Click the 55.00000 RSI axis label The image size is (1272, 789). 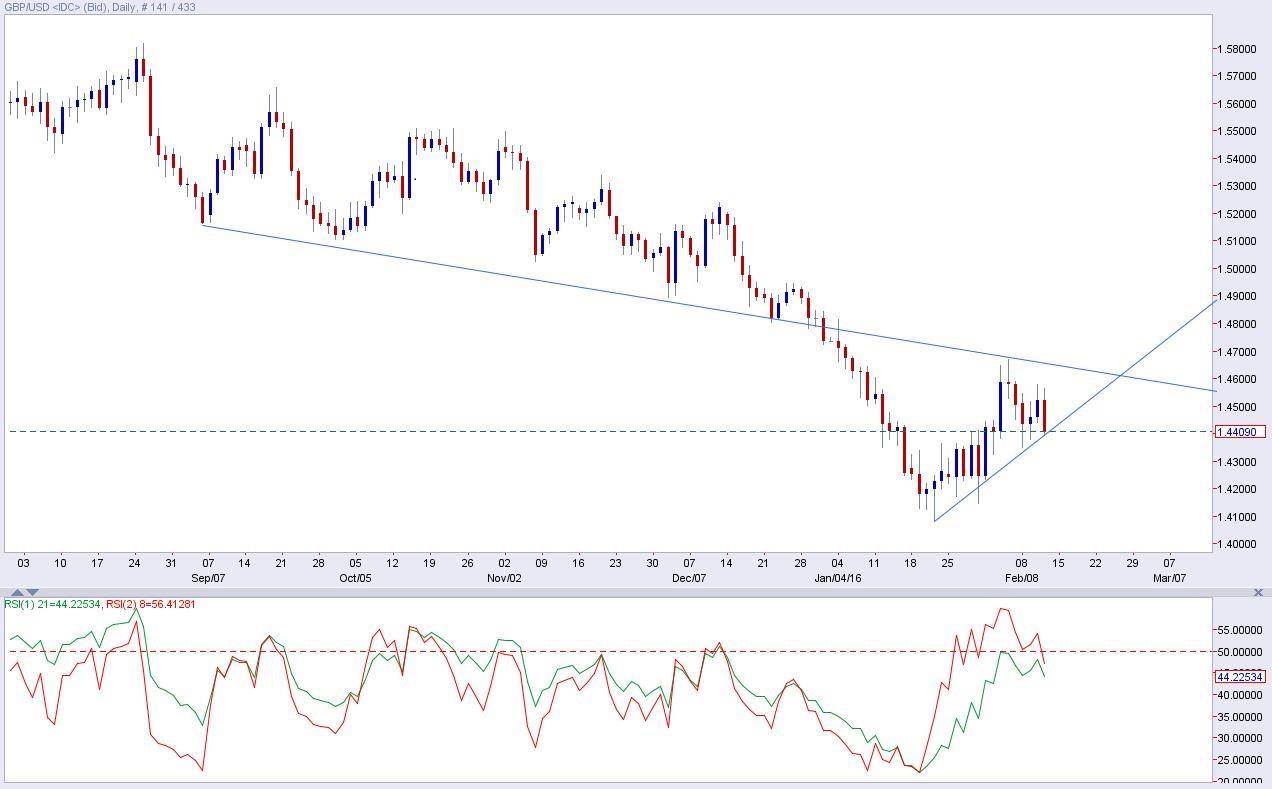1239,630
